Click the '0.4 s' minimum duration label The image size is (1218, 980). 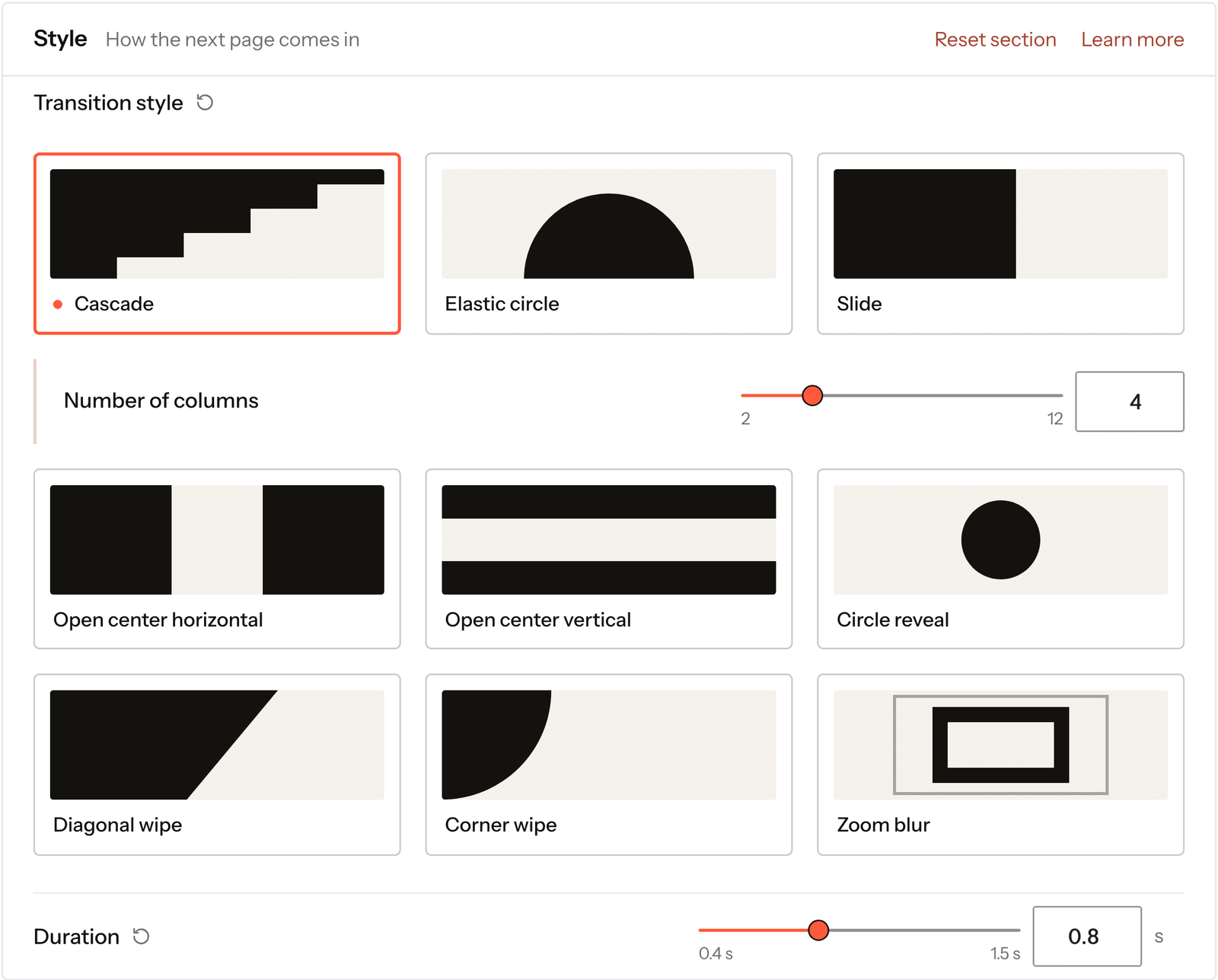click(x=716, y=953)
